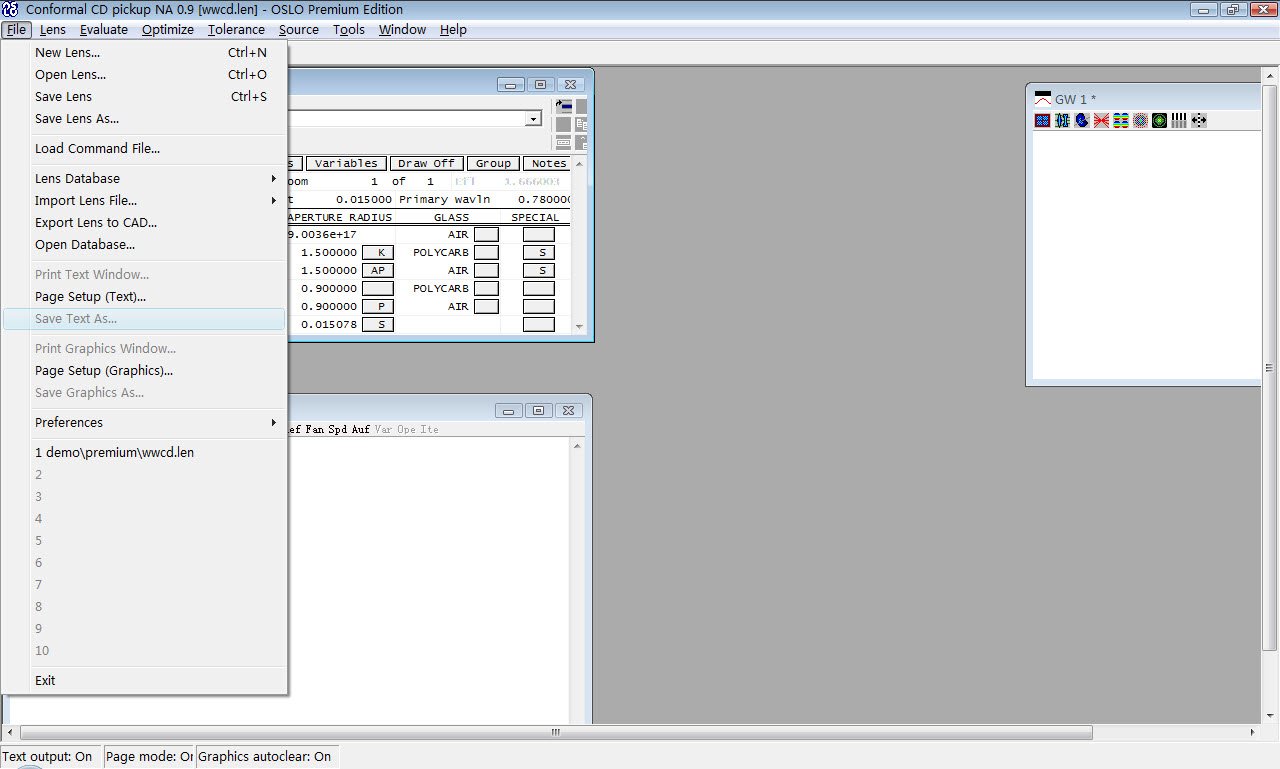Viewport: 1280px width, 769px height.
Task: Click the Primary wavln value 0.78000
Action: point(544,199)
